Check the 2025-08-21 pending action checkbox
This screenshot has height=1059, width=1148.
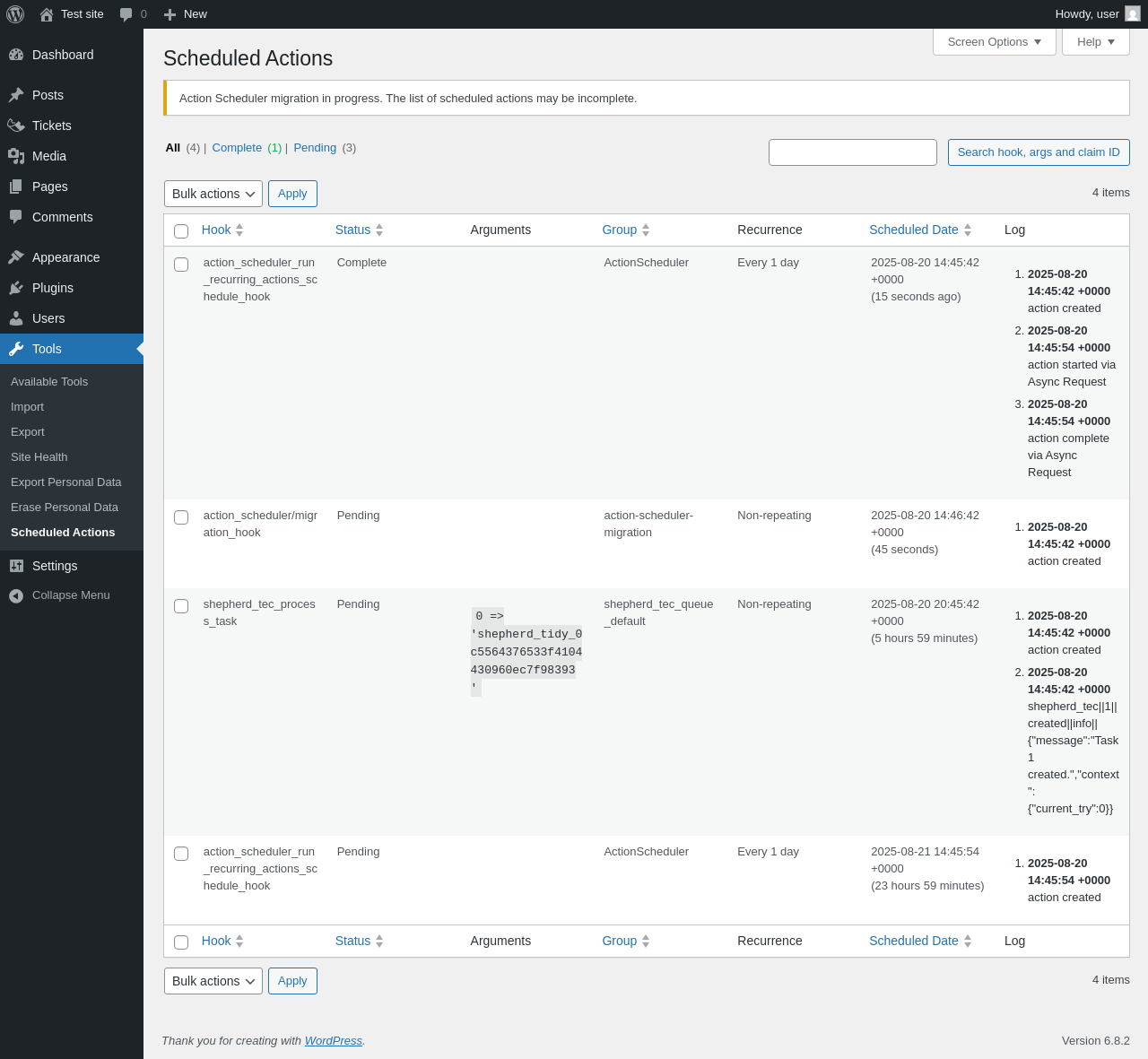coord(181,854)
